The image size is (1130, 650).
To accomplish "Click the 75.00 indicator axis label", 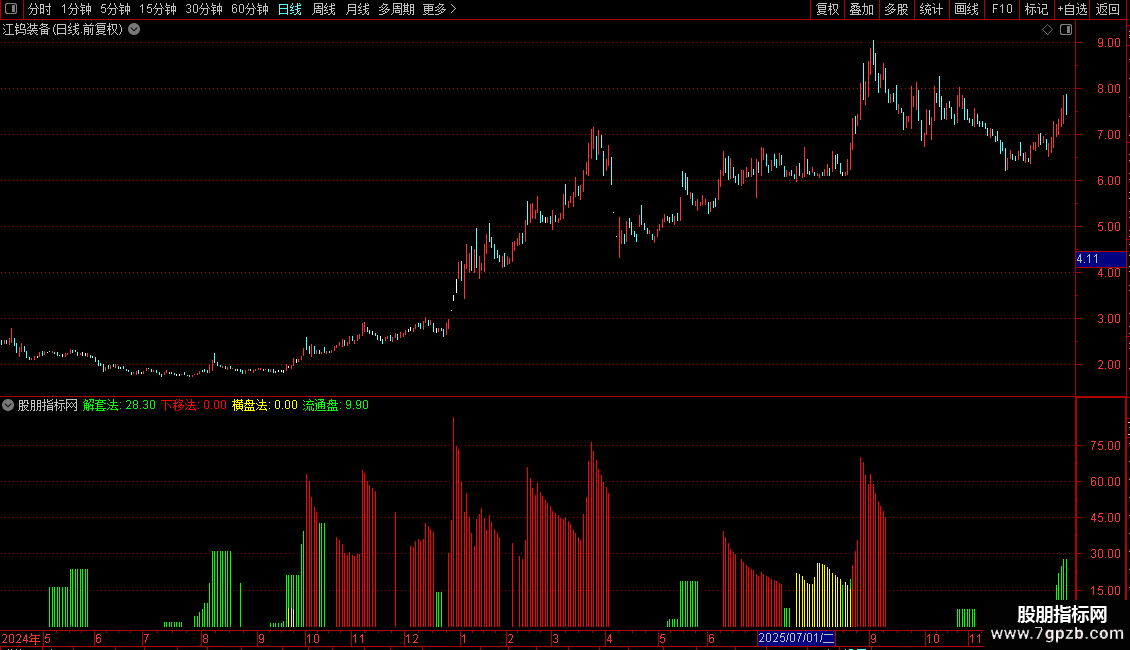I will (x=1105, y=446).
